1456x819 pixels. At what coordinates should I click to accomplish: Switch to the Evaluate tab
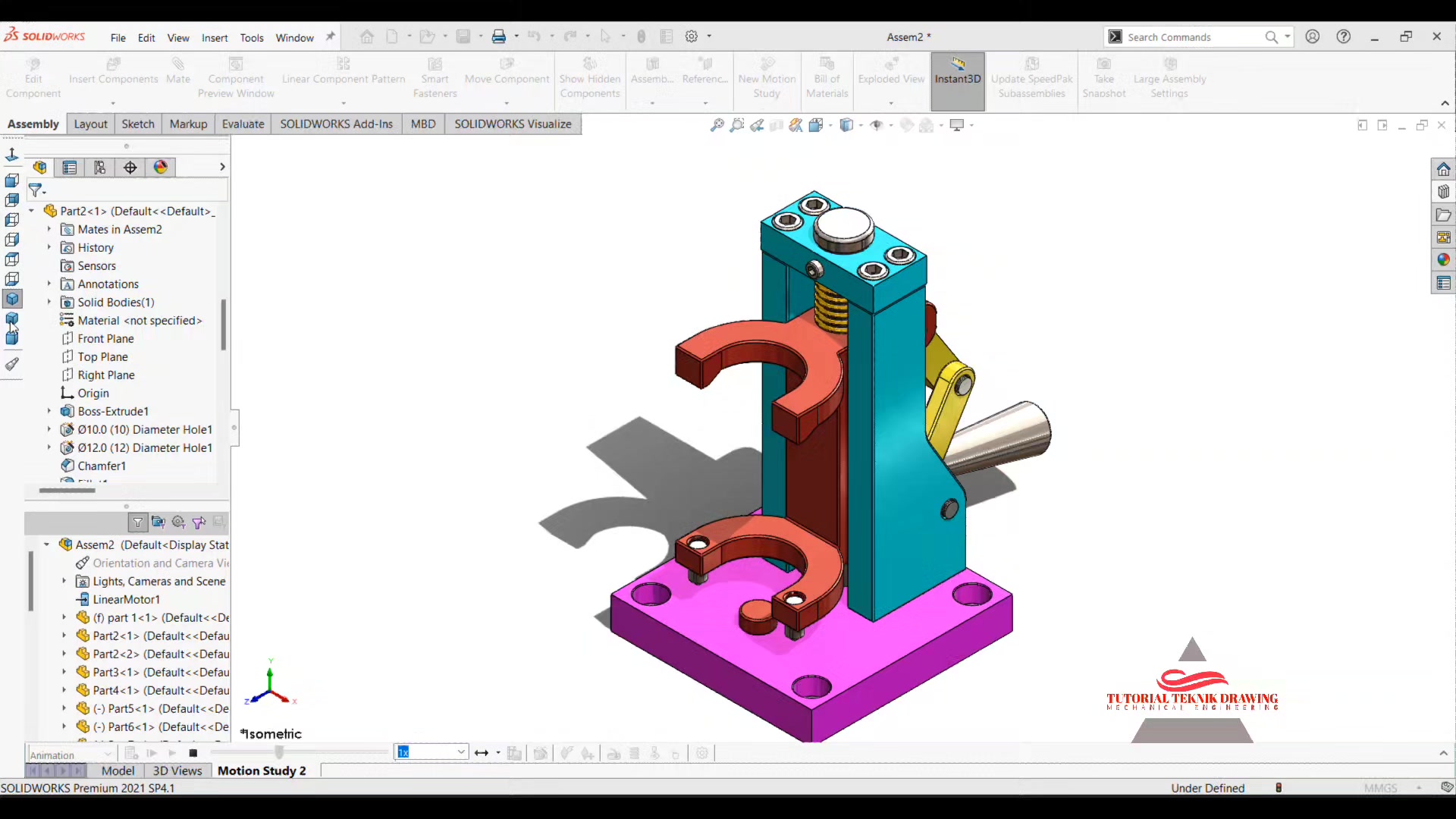243,124
